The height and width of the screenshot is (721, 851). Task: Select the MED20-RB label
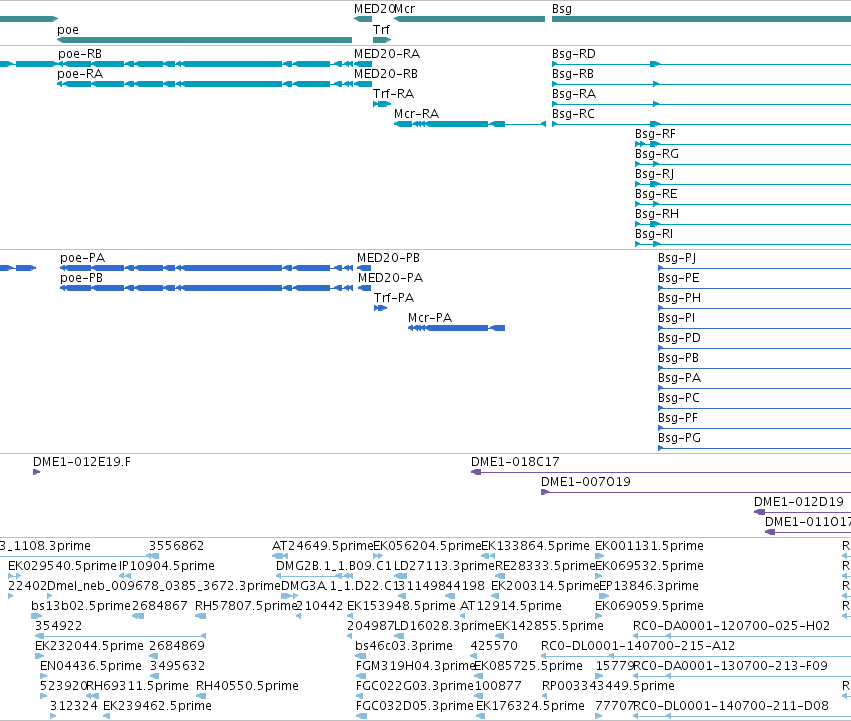pos(386,74)
